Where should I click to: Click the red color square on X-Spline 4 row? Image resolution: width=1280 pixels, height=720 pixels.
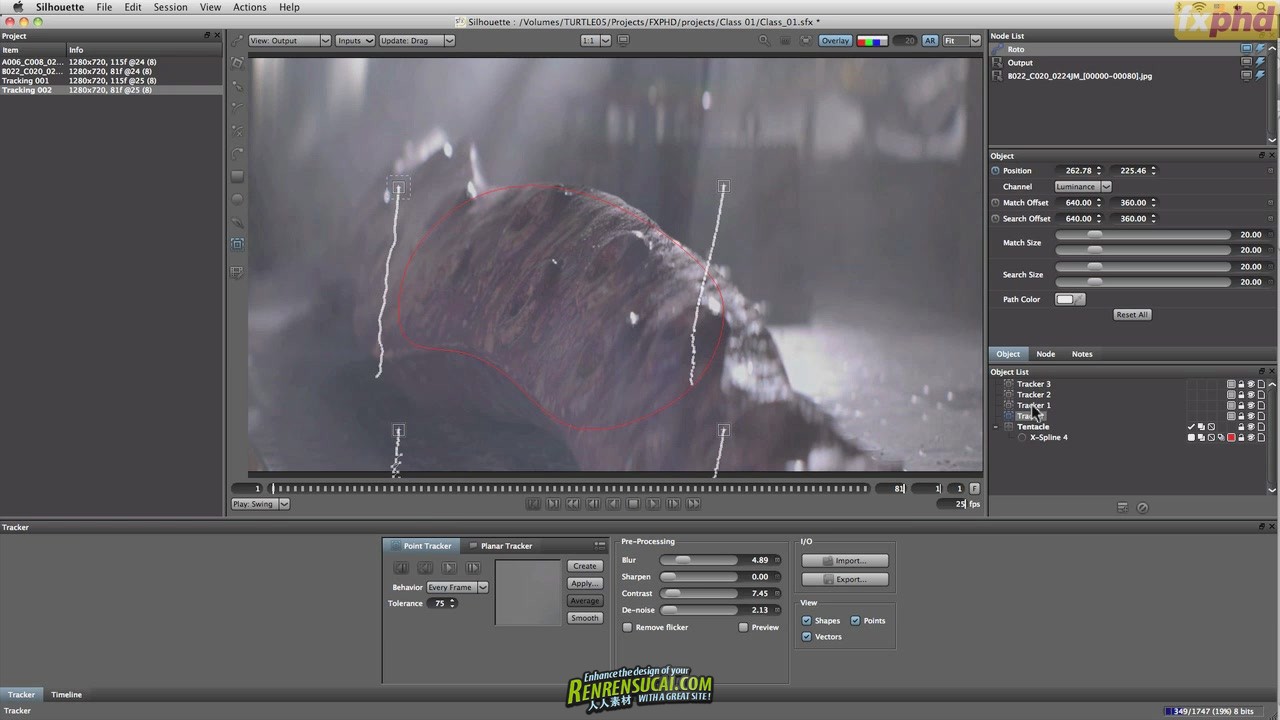[1231, 437]
